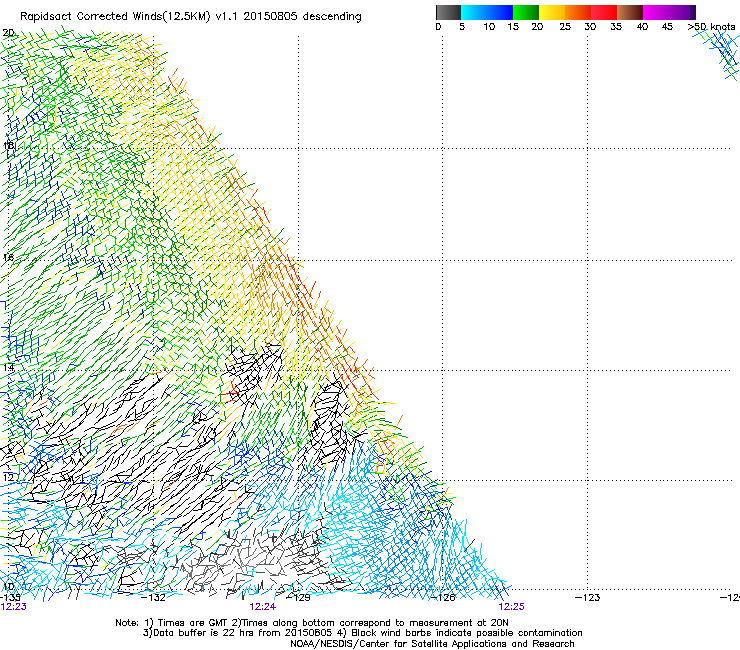This screenshot has height=650, width=740.
Task: Click longitude axis label '-129'
Action: point(299,598)
